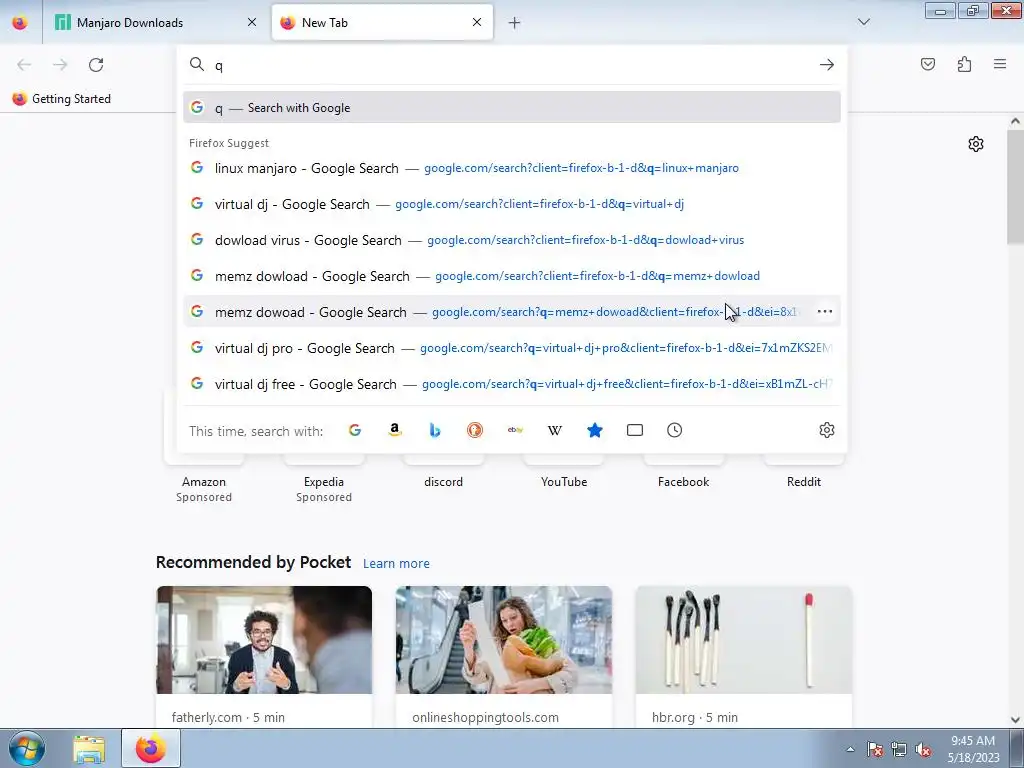This screenshot has width=1024, height=768.
Task: Search open tabs icon
Action: point(635,430)
